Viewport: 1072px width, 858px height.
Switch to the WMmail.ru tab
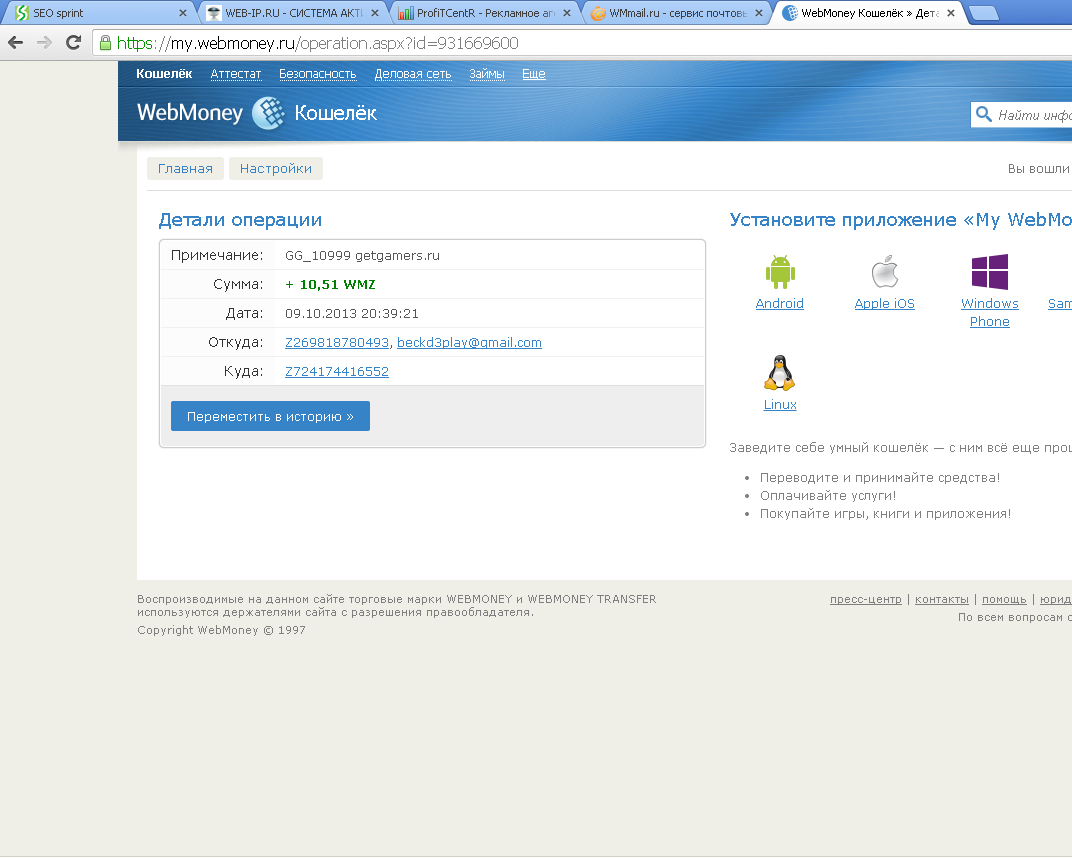(677, 13)
